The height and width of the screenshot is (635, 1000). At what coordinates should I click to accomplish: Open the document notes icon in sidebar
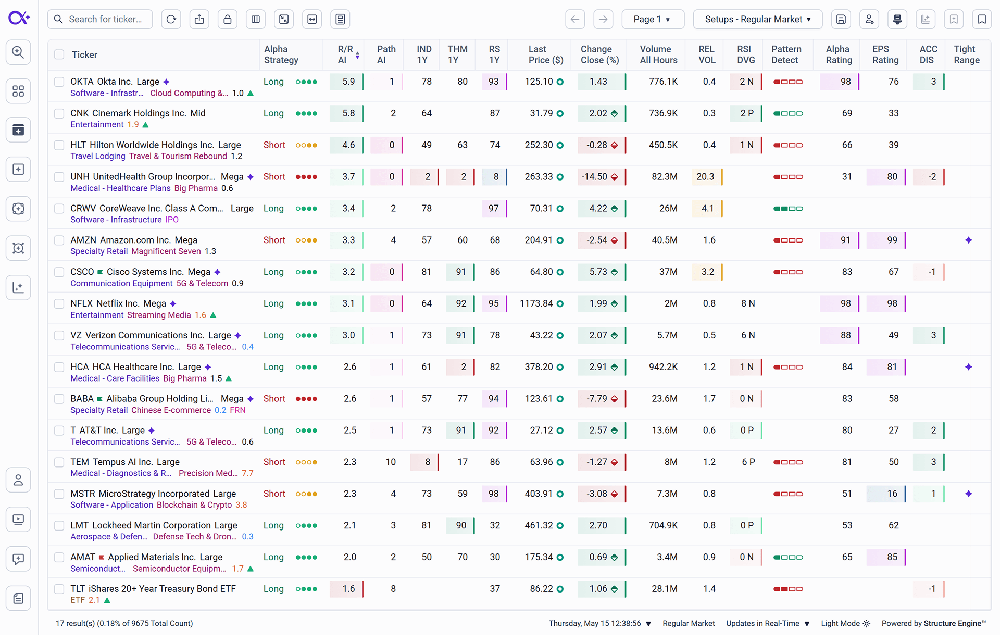(x=18, y=598)
